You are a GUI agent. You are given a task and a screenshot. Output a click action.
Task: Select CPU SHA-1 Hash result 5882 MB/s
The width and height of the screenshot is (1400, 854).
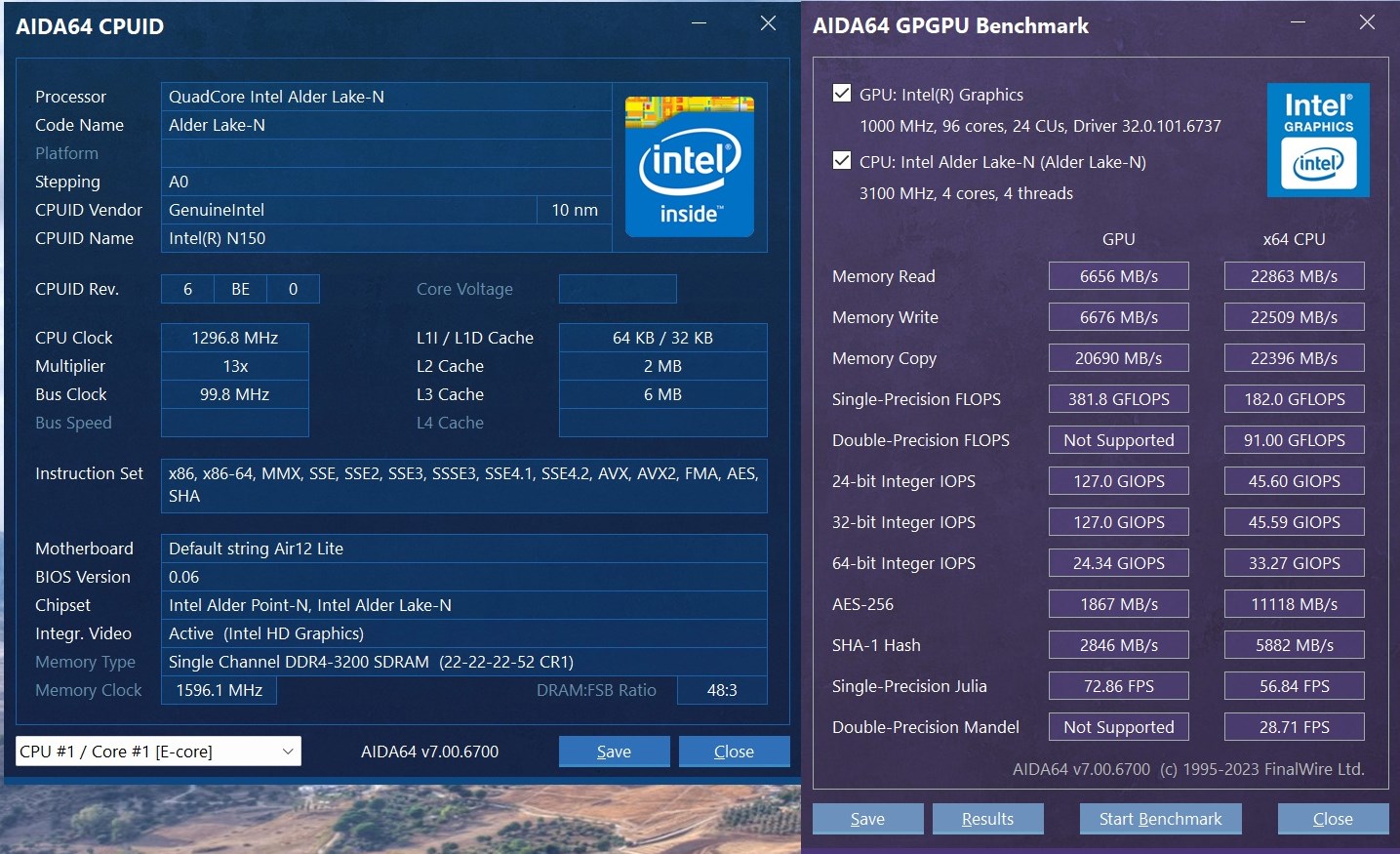click(1295, 645)
